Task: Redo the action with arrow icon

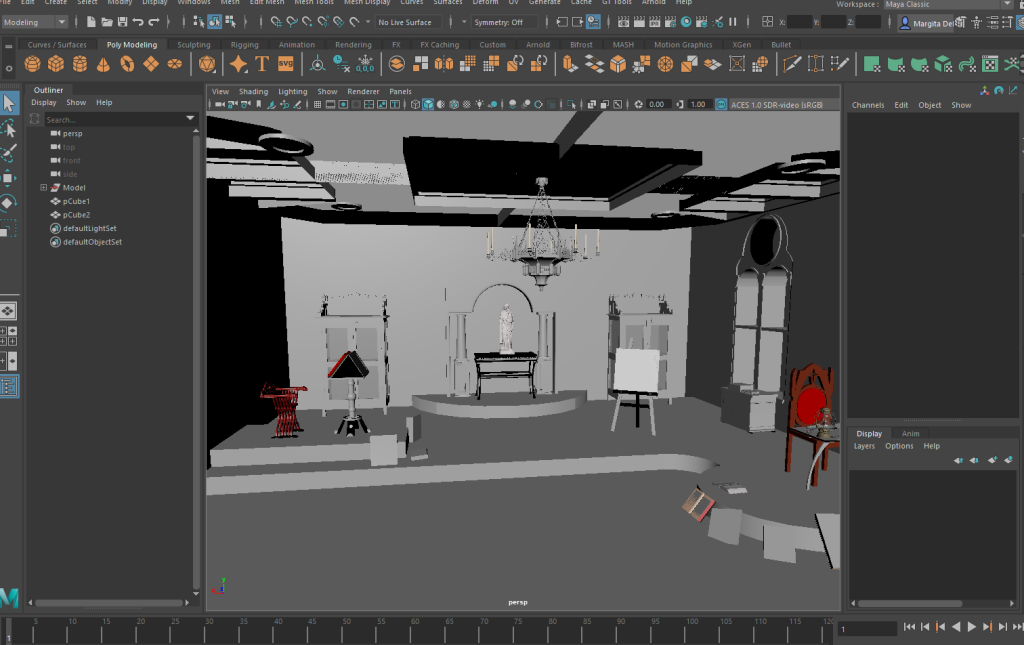Action: point(153,22)
